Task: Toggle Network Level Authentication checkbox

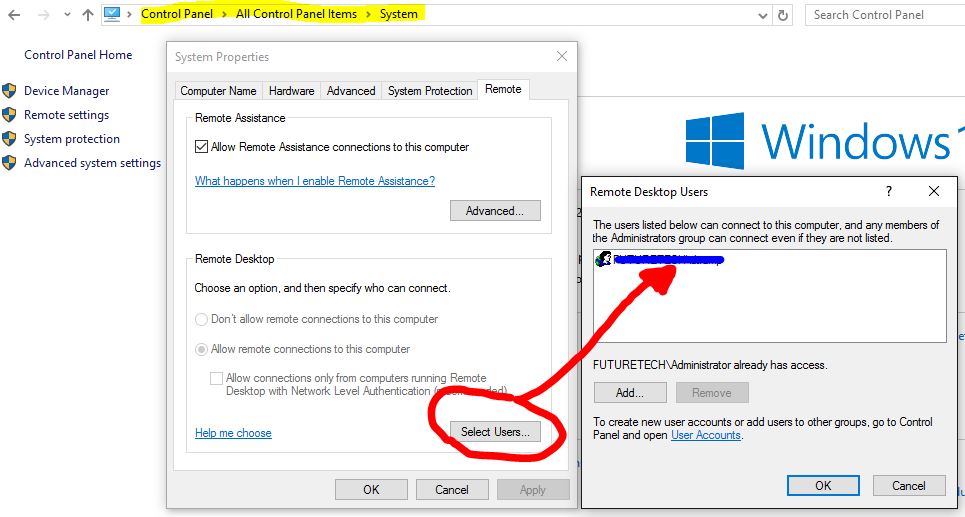Action: [216, 378]
